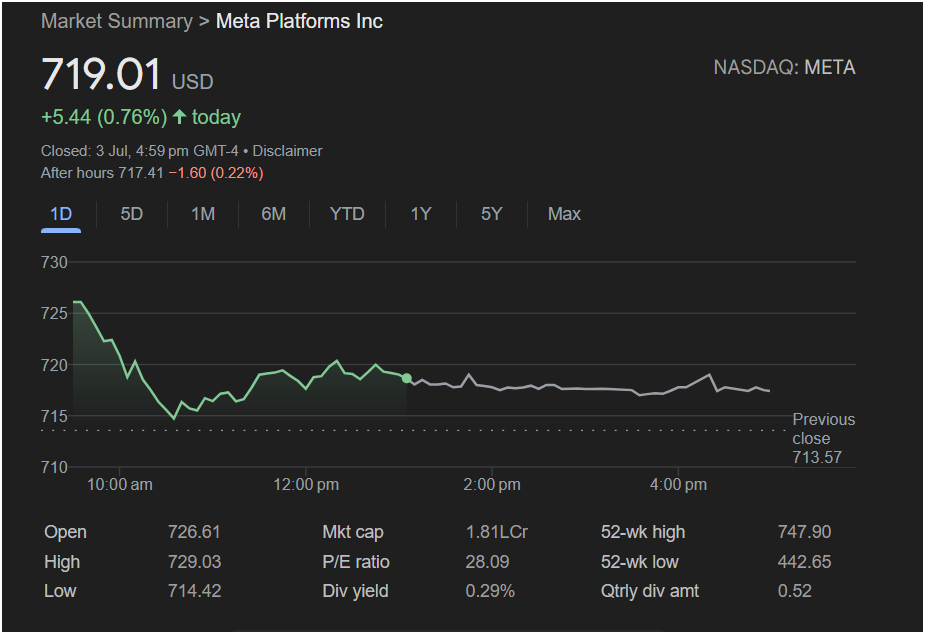Click the Qtrly div amt label
Viewport: 925px width, 634px height.
[650, 591]
